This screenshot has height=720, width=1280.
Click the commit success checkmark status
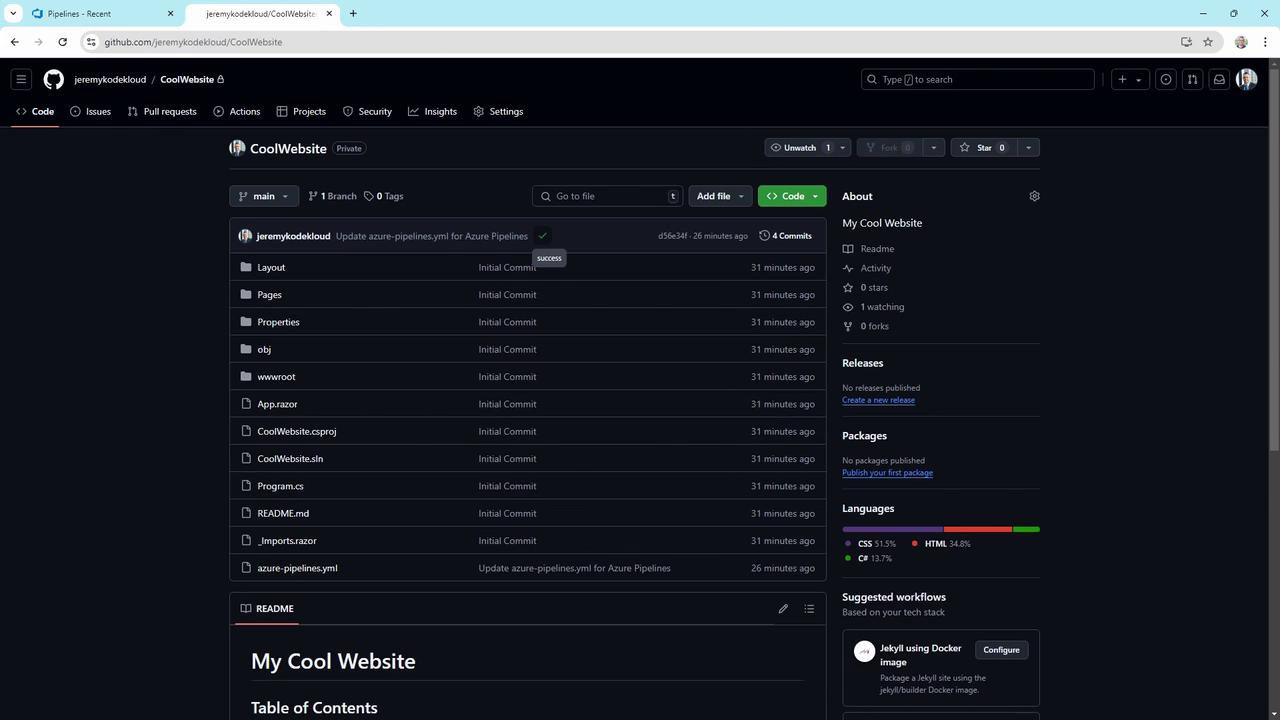[x=542, y=236]
